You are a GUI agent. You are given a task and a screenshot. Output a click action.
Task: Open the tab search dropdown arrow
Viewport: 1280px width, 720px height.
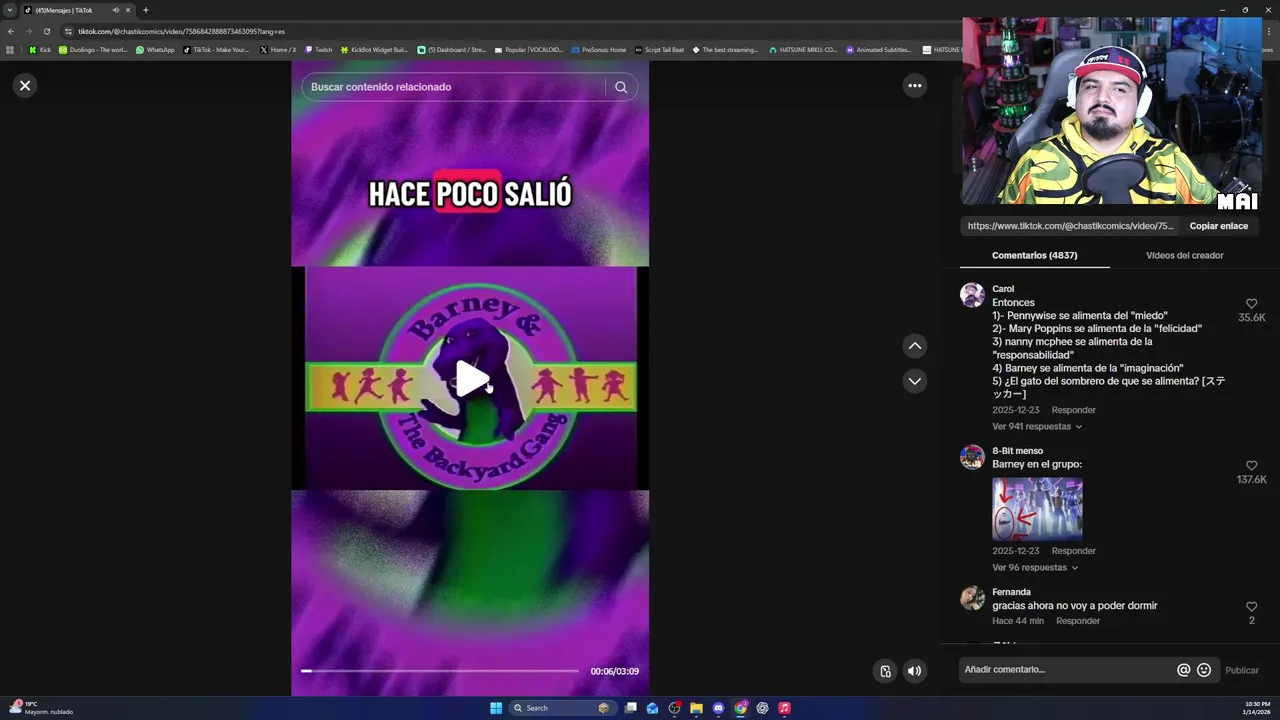tap(10, 10)
